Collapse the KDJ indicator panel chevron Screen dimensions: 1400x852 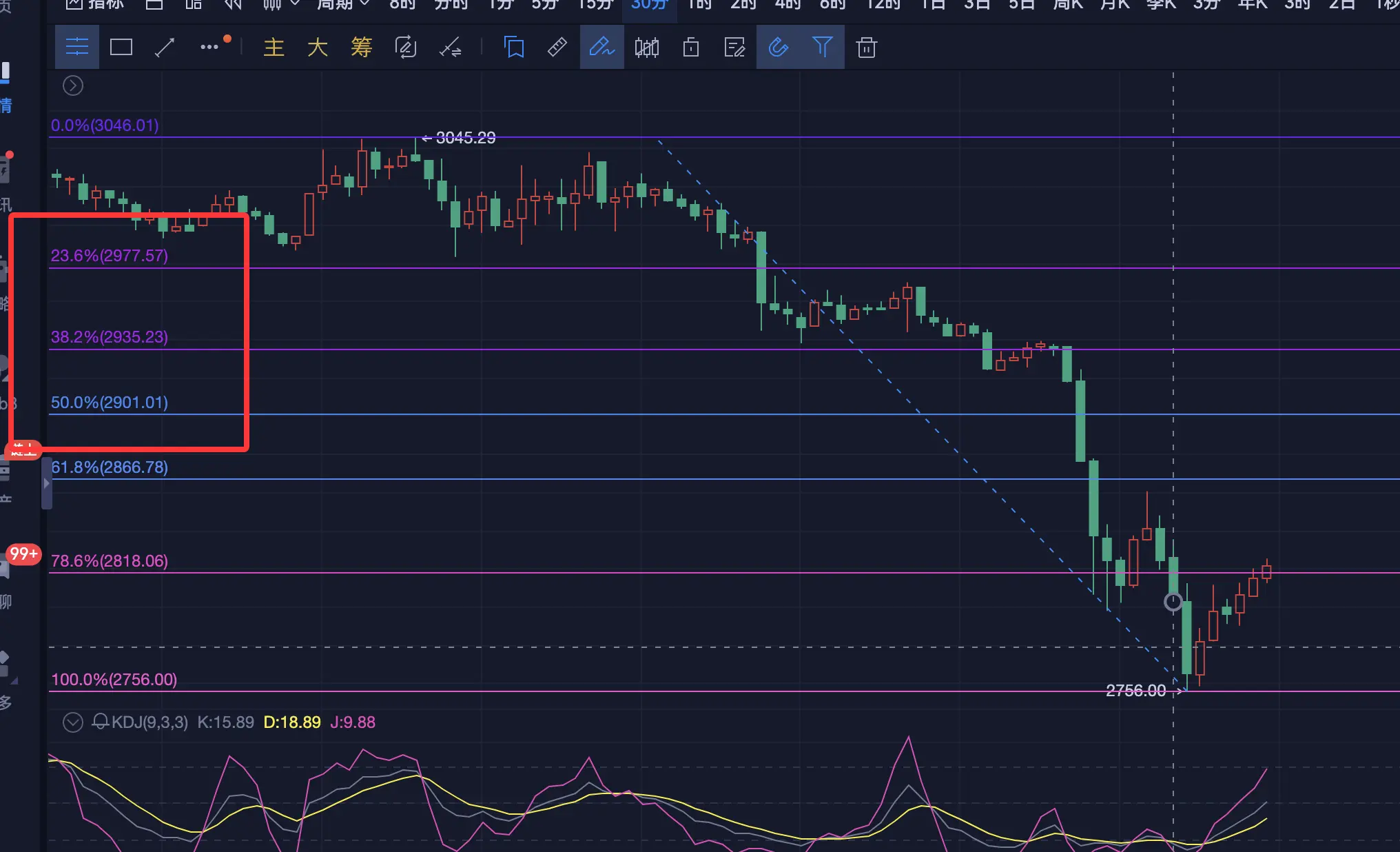point(73,722)
